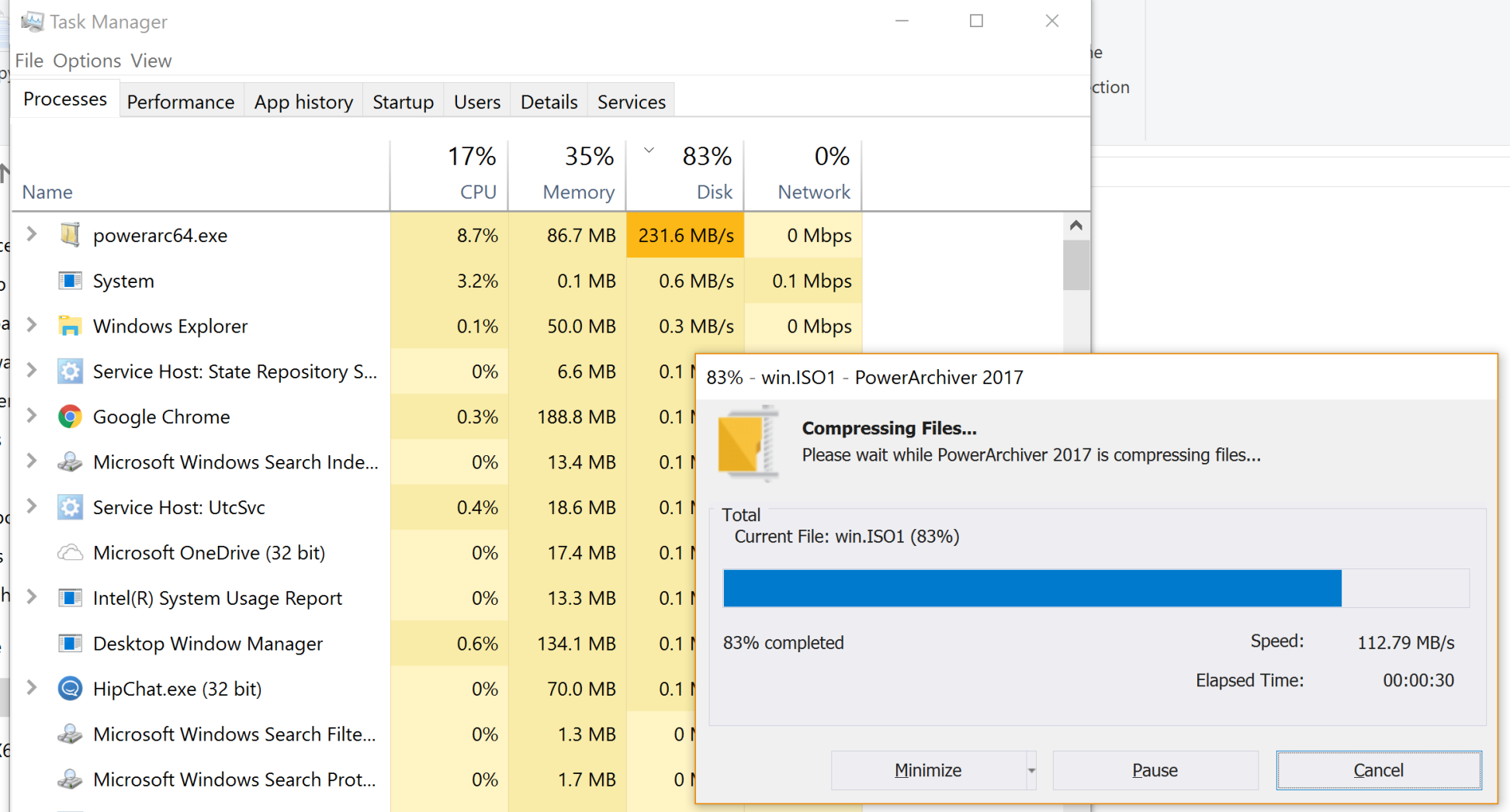Open the File menu
This screenshot has width=1510, height=812.
[x=29, y=60]
